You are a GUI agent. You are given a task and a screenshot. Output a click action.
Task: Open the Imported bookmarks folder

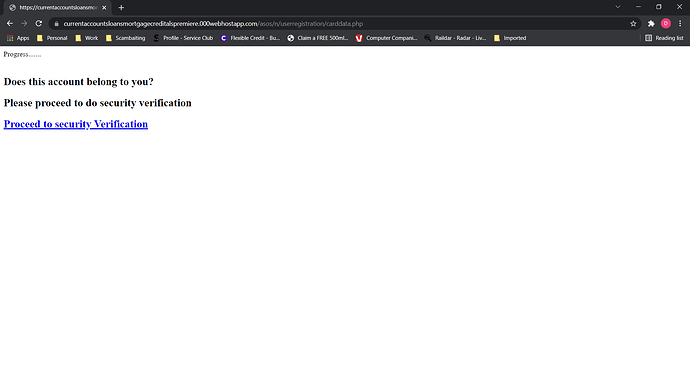(x=510, y=38)
